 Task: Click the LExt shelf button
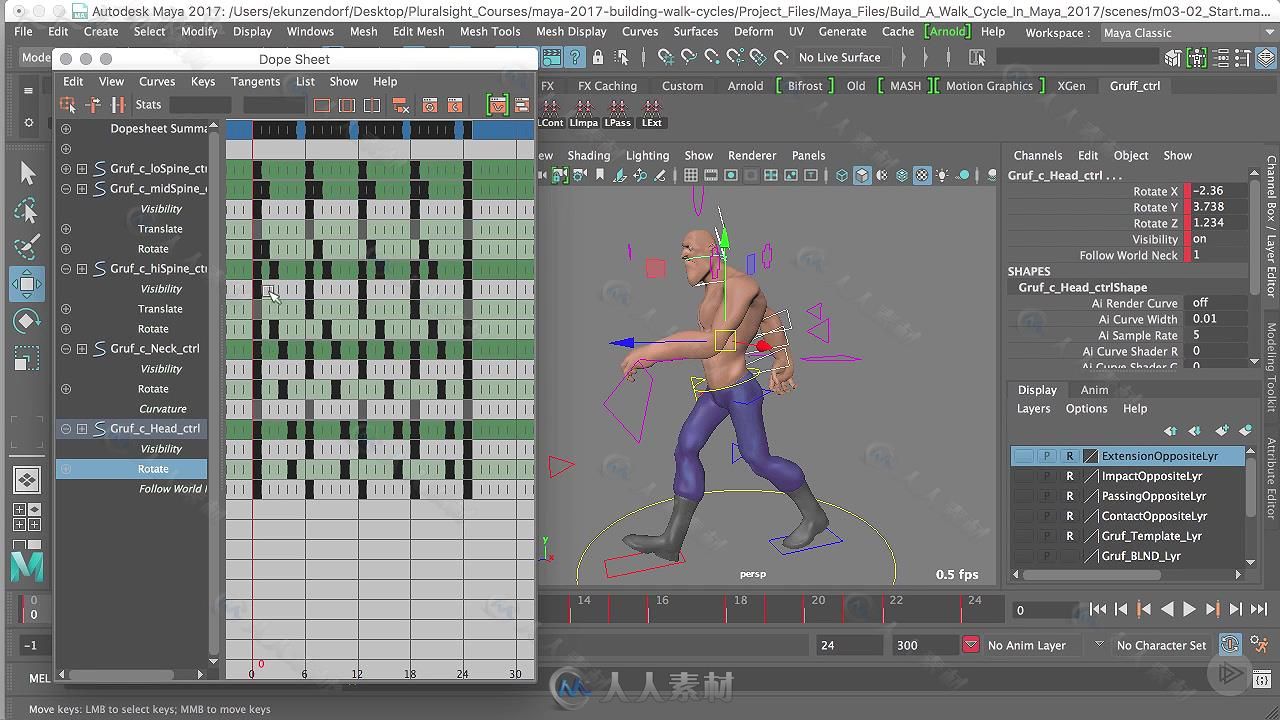(x=652, y=113)
